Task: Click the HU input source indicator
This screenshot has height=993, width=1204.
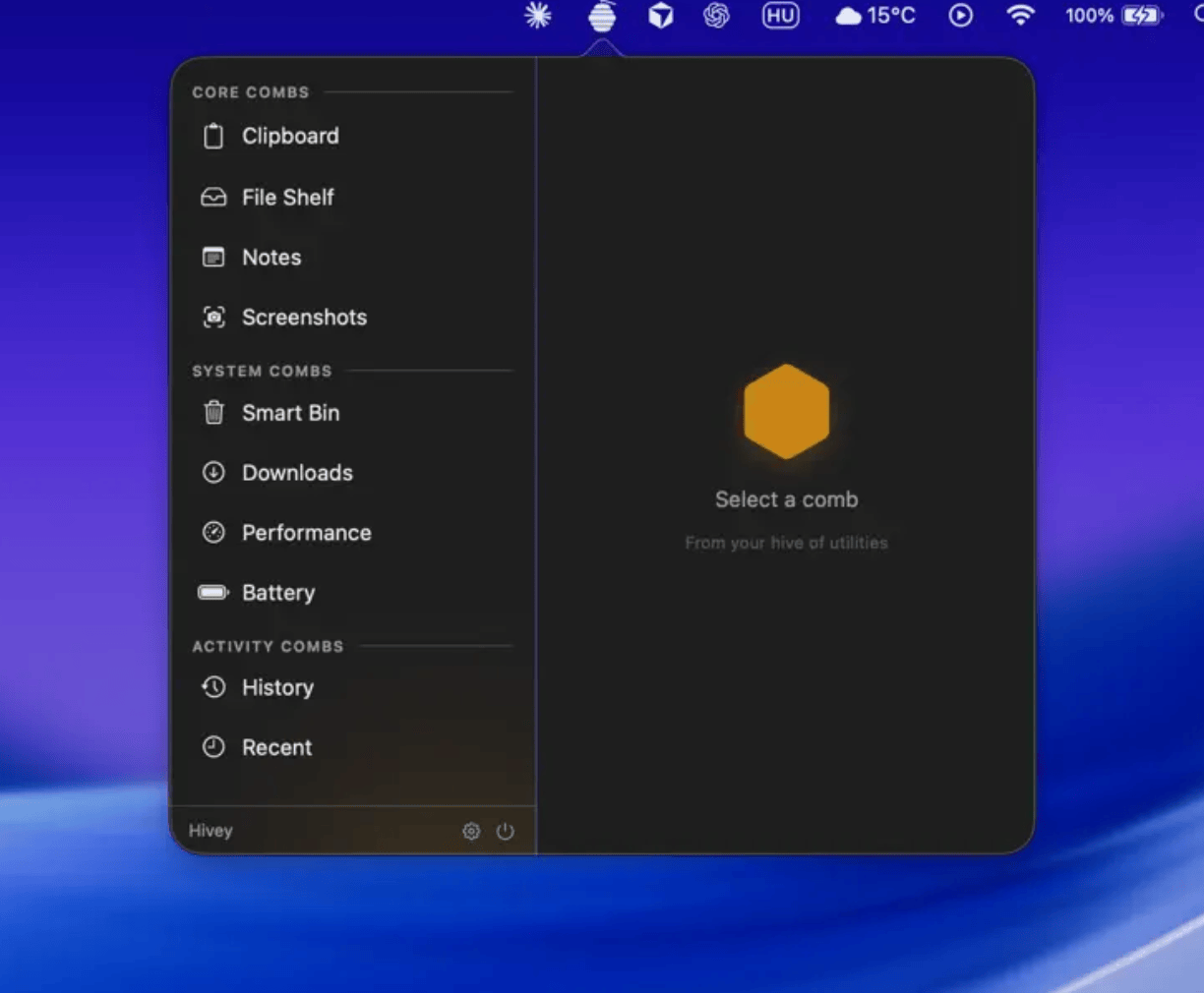Action: tap(781, 15)
